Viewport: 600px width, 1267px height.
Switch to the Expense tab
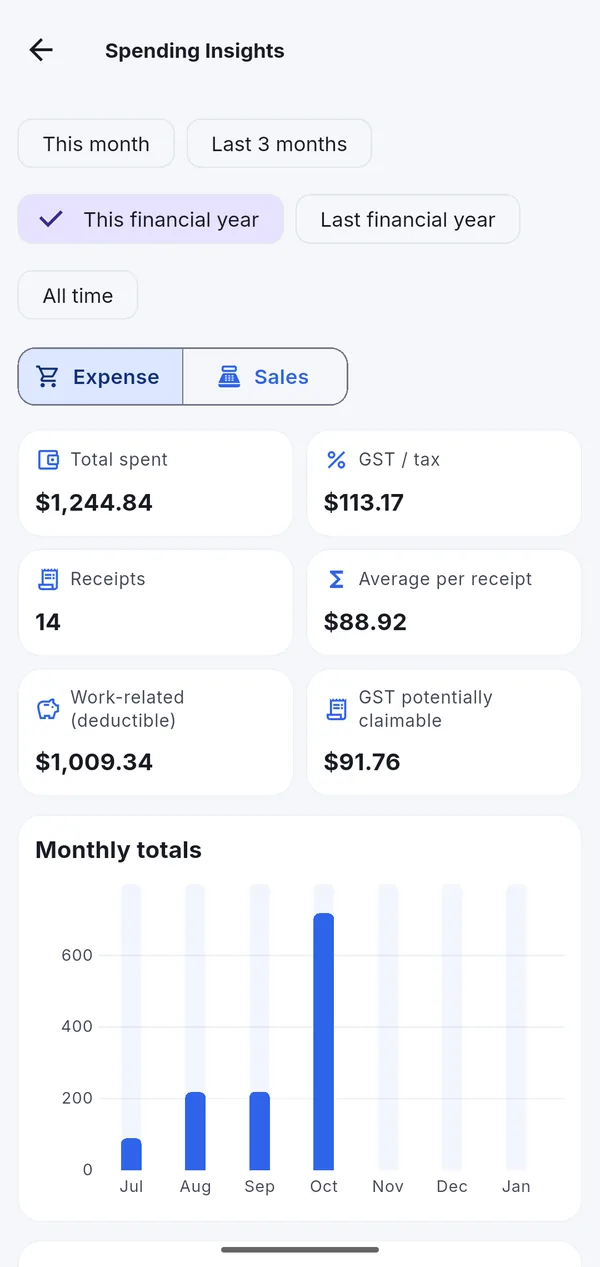[100, 377]
